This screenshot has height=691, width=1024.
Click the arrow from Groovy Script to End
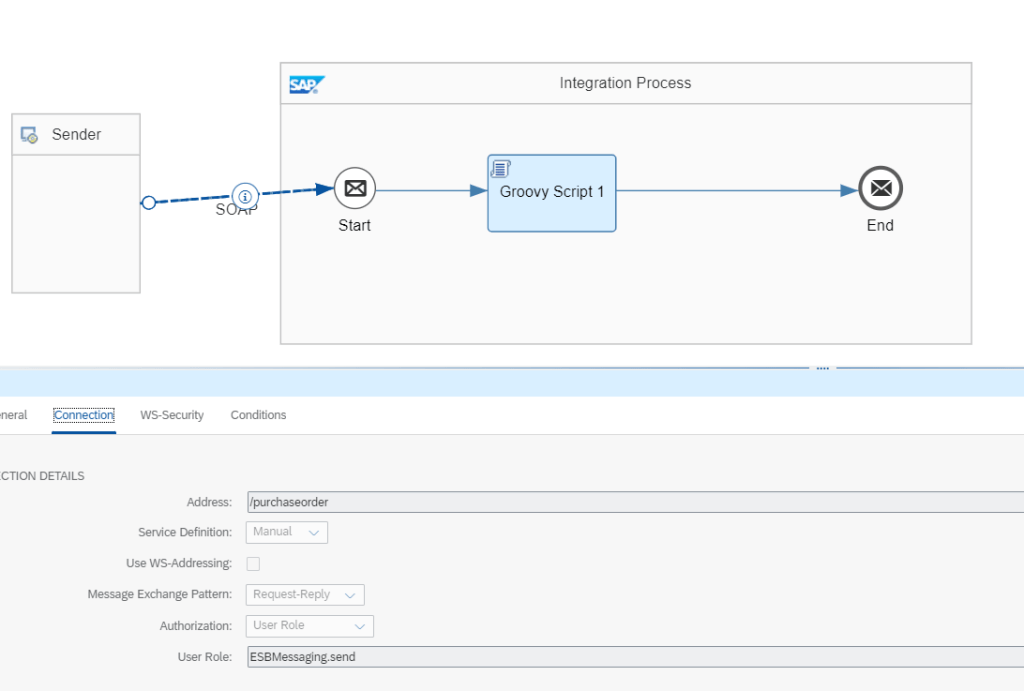735,190
